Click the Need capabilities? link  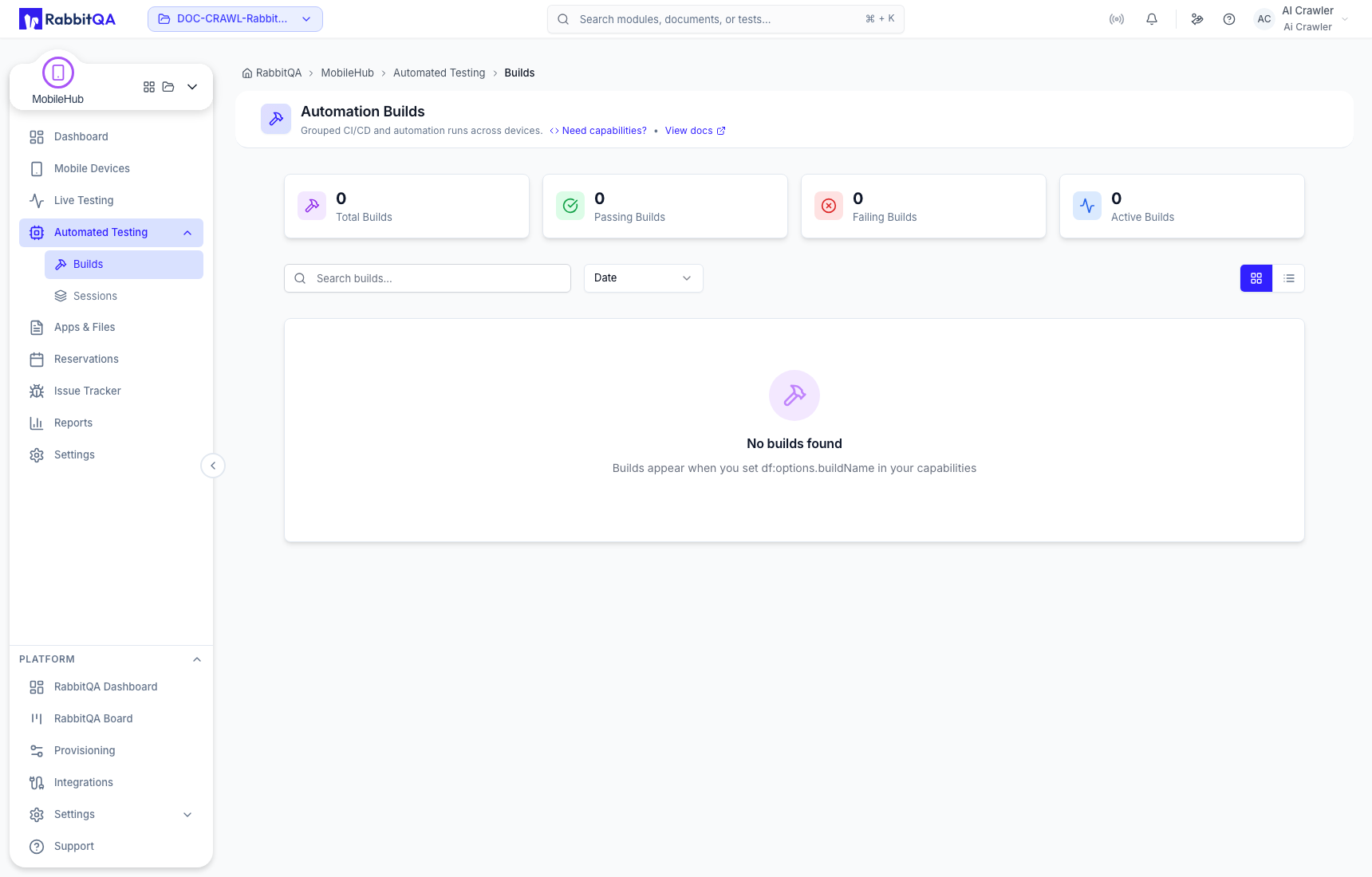[x=598, y=131]
